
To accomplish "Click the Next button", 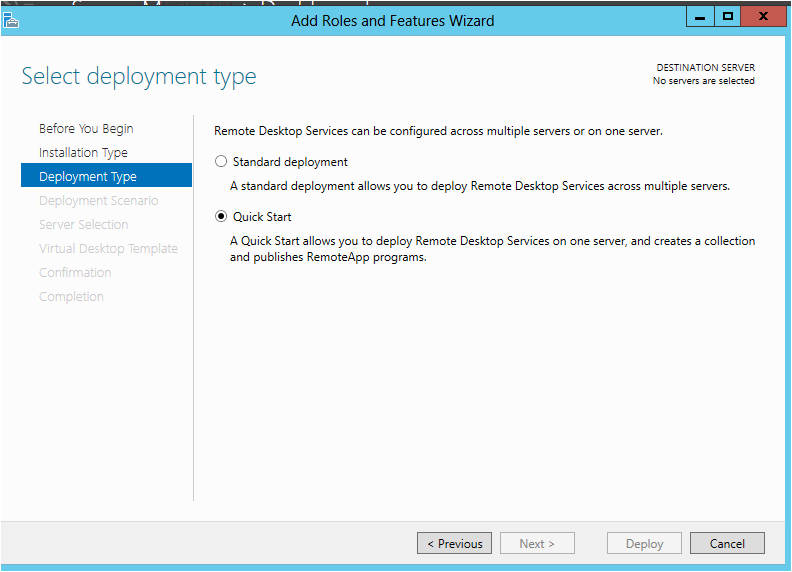I will coord(537,543).
